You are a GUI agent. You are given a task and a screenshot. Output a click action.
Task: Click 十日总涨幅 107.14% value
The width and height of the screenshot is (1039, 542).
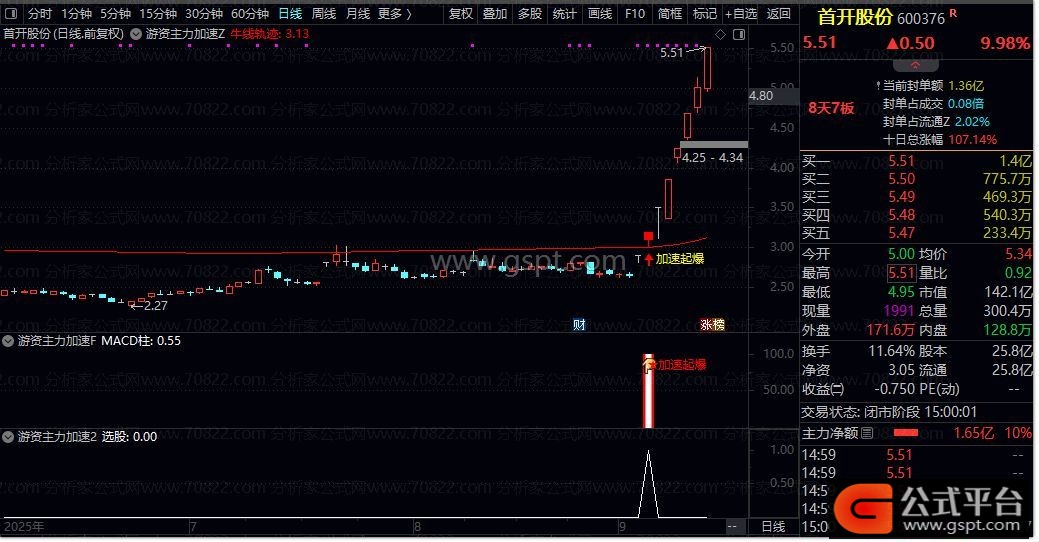(973, 140)
